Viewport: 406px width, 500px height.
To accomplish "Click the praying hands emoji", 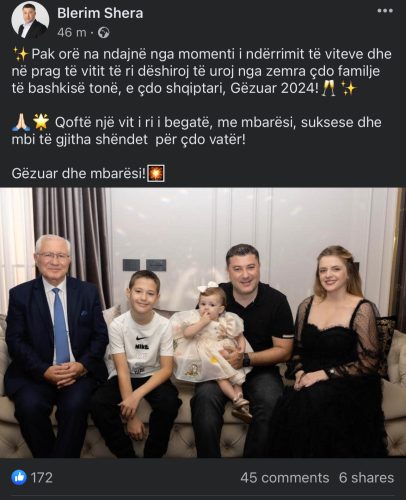I will (21, 122).
